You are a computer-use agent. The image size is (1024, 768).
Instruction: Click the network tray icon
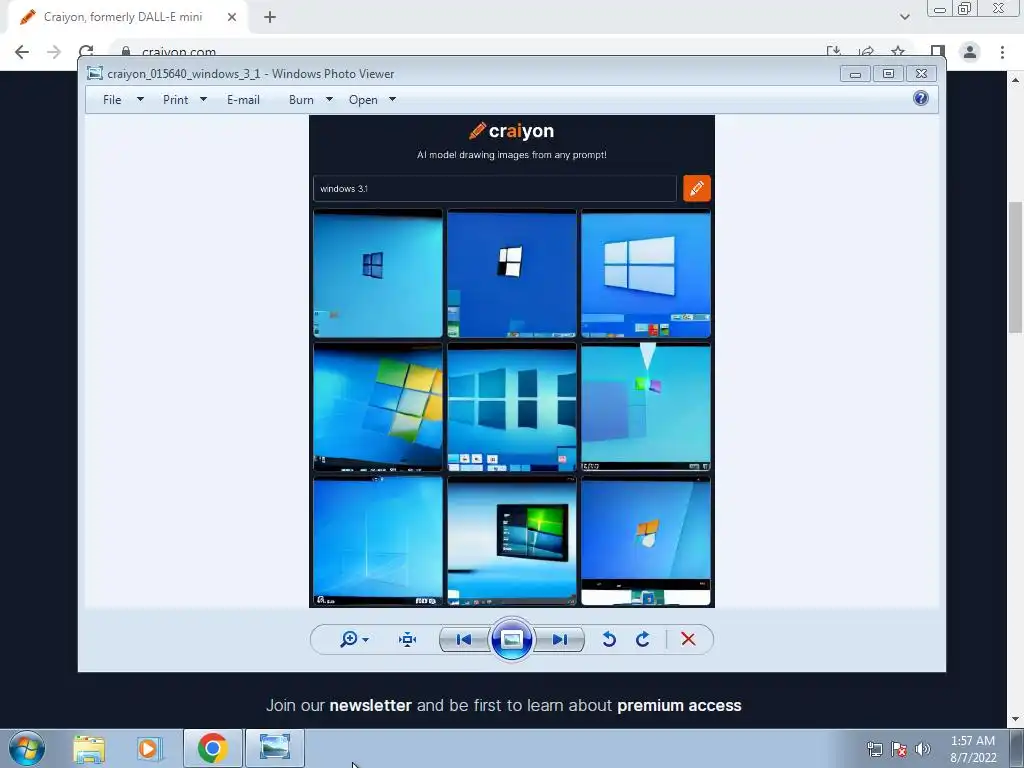[874, 749]
